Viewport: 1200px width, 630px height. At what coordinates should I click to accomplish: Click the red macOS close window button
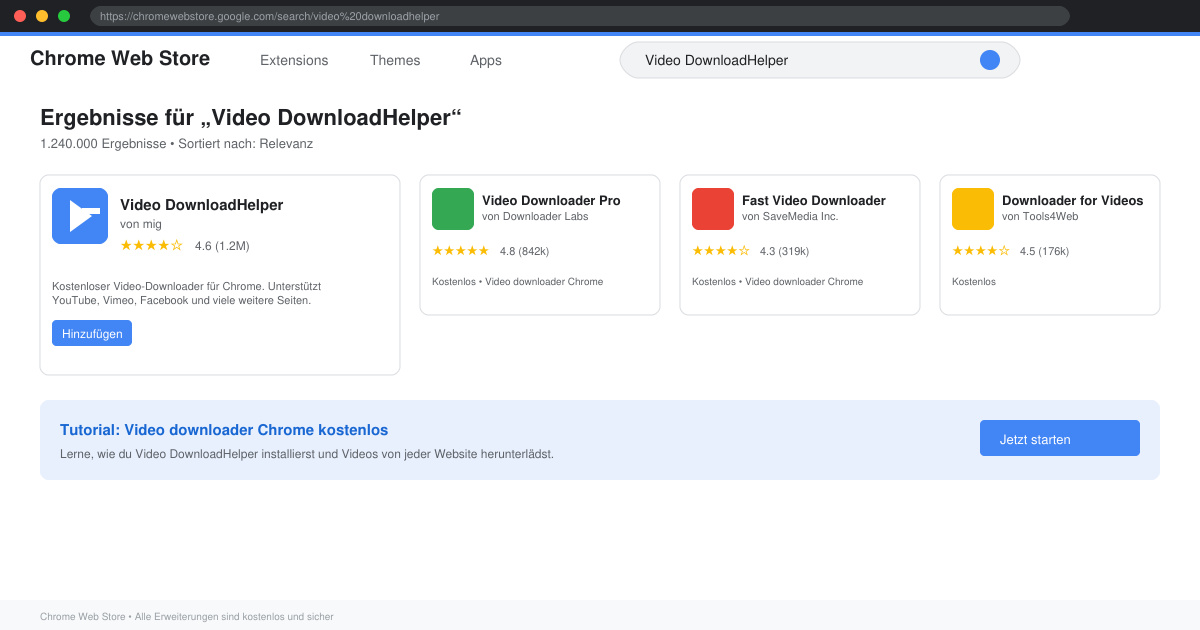(20, 16)
